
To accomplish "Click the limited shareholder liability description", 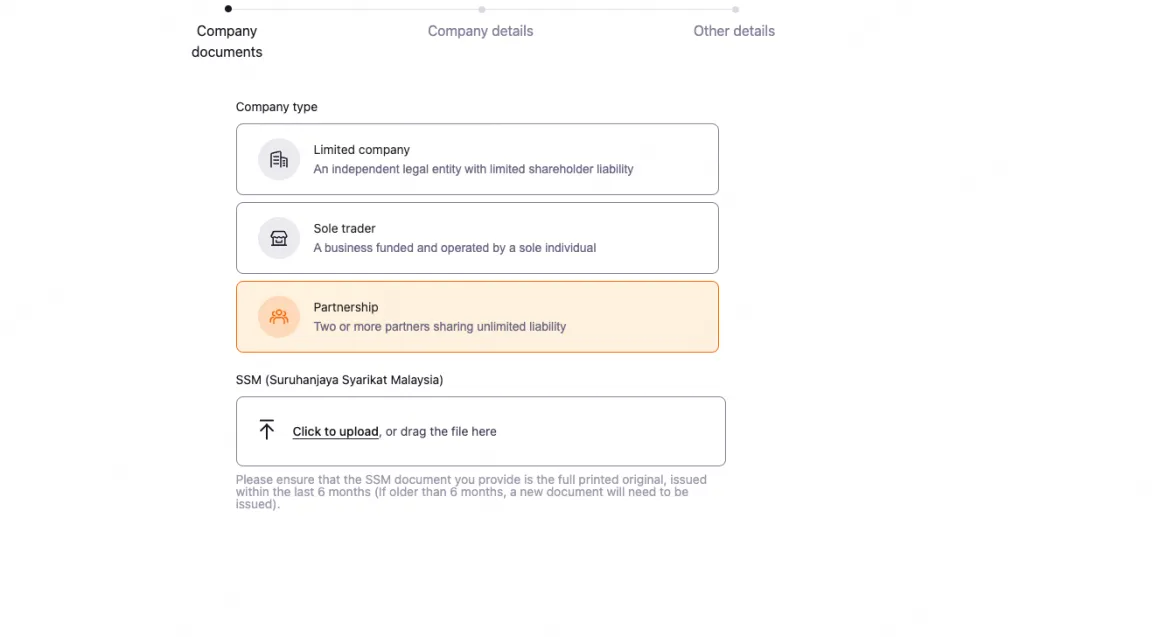I will [473, 169].
